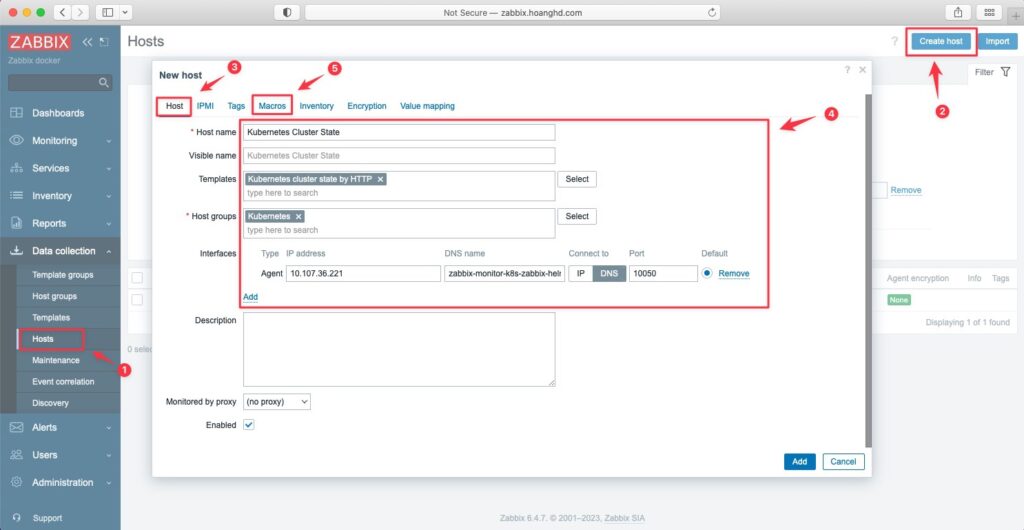Click Select button next to Host groups
1024x530 pixels.
tap(577, 217)
